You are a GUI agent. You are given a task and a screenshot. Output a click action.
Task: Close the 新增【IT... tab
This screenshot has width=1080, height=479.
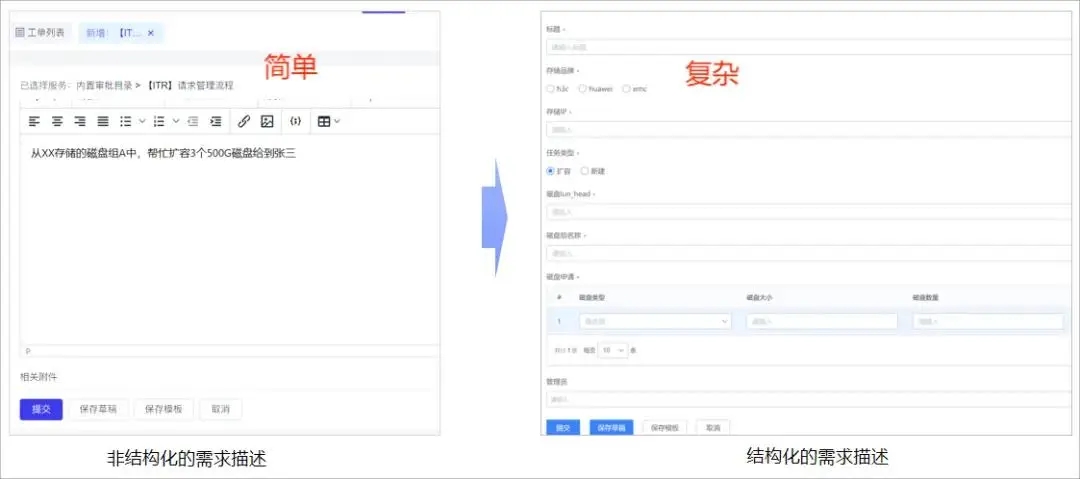[x=151, y=33]
